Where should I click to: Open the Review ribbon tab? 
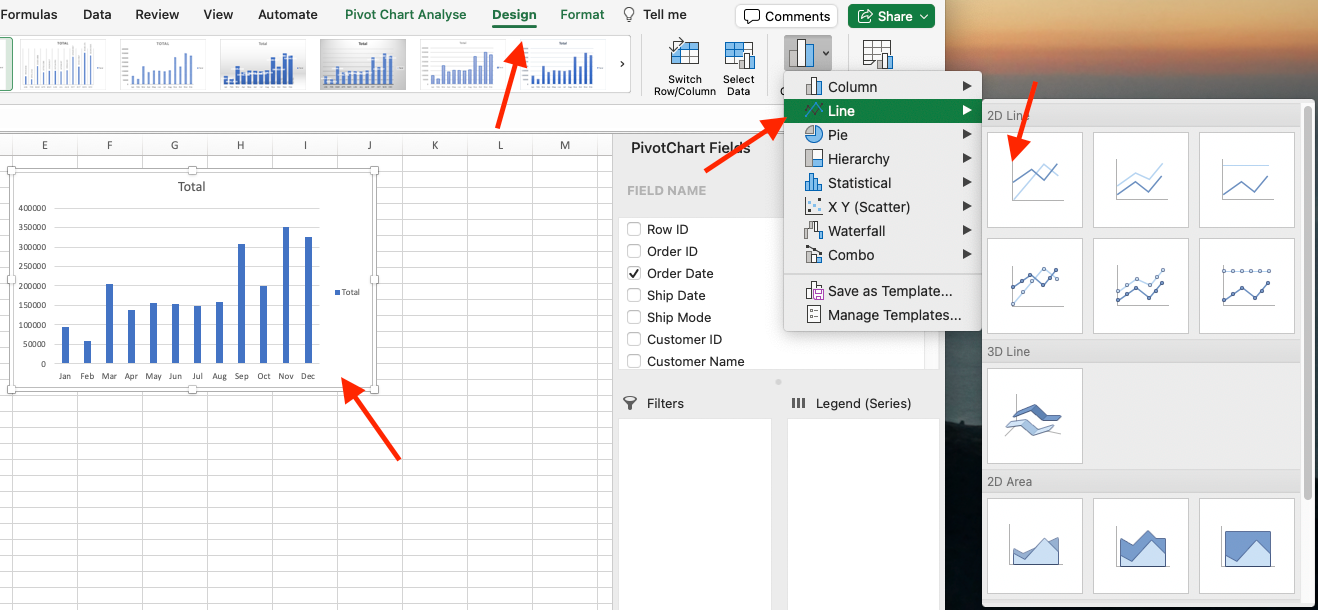(x=157, y=15)
